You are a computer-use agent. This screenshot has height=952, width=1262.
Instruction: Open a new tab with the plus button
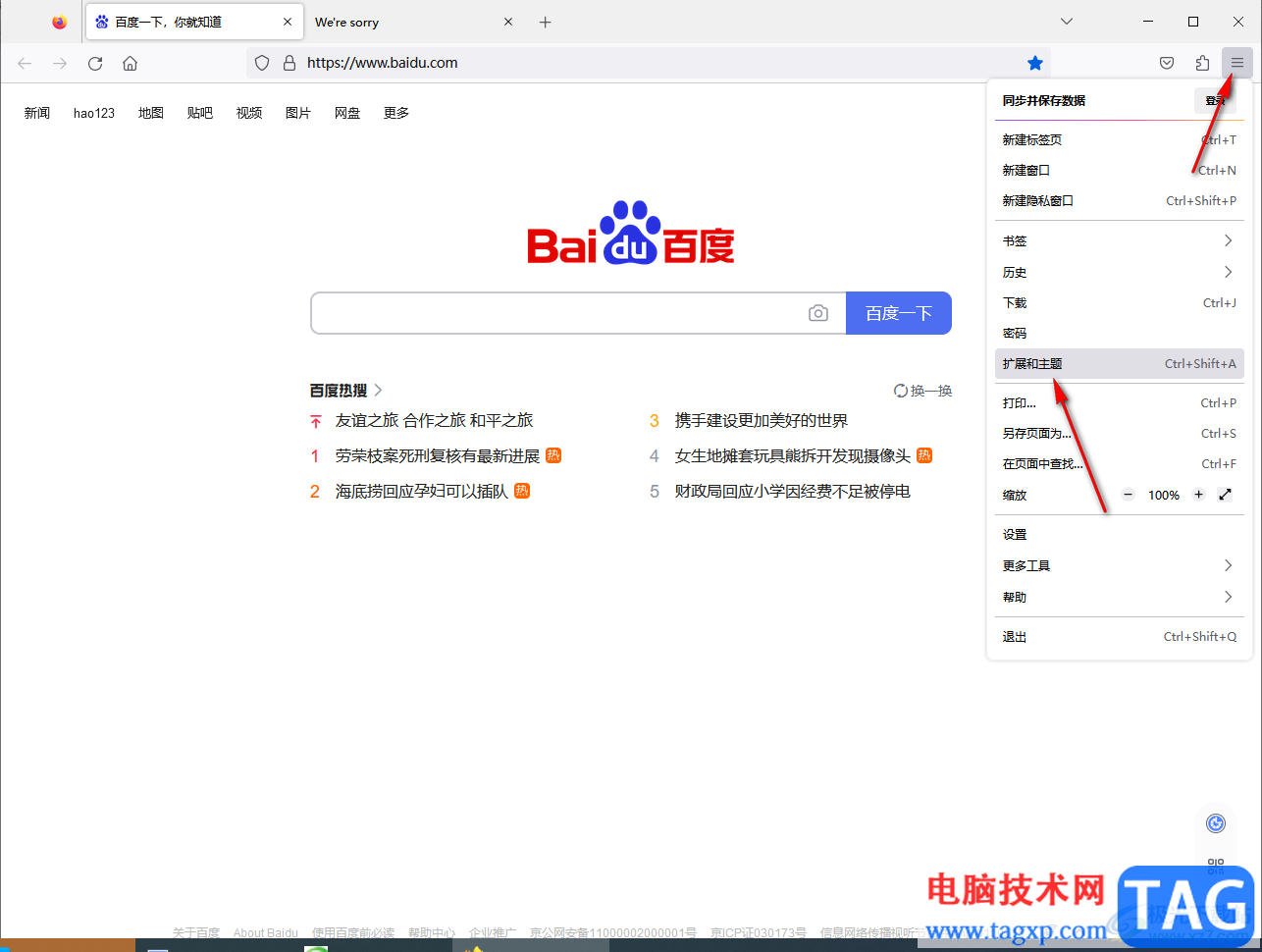coord(546,22)
